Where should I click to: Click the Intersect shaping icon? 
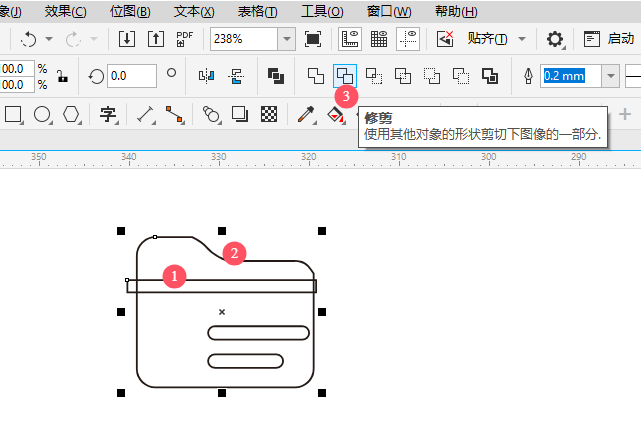pyautogui.click(x=374, y=76)
